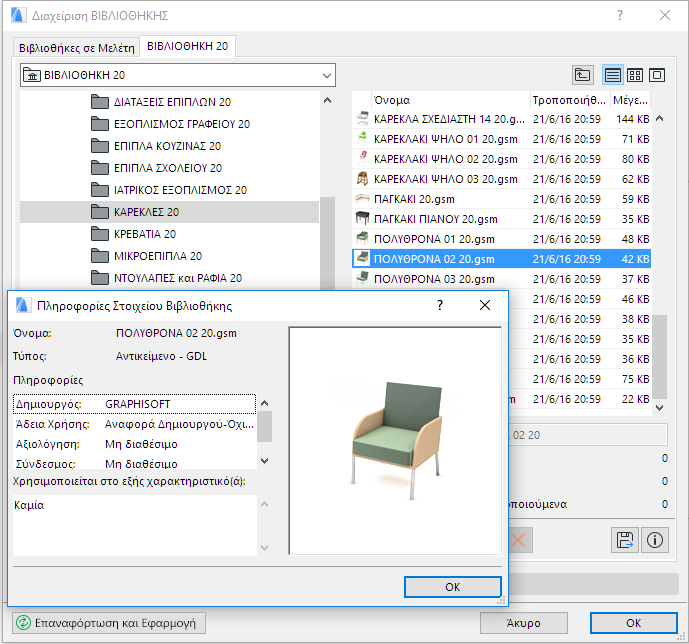Click the save/export library part icon
Image resolution: width=689 pixels, height=644 pixels.
[624, 540]
